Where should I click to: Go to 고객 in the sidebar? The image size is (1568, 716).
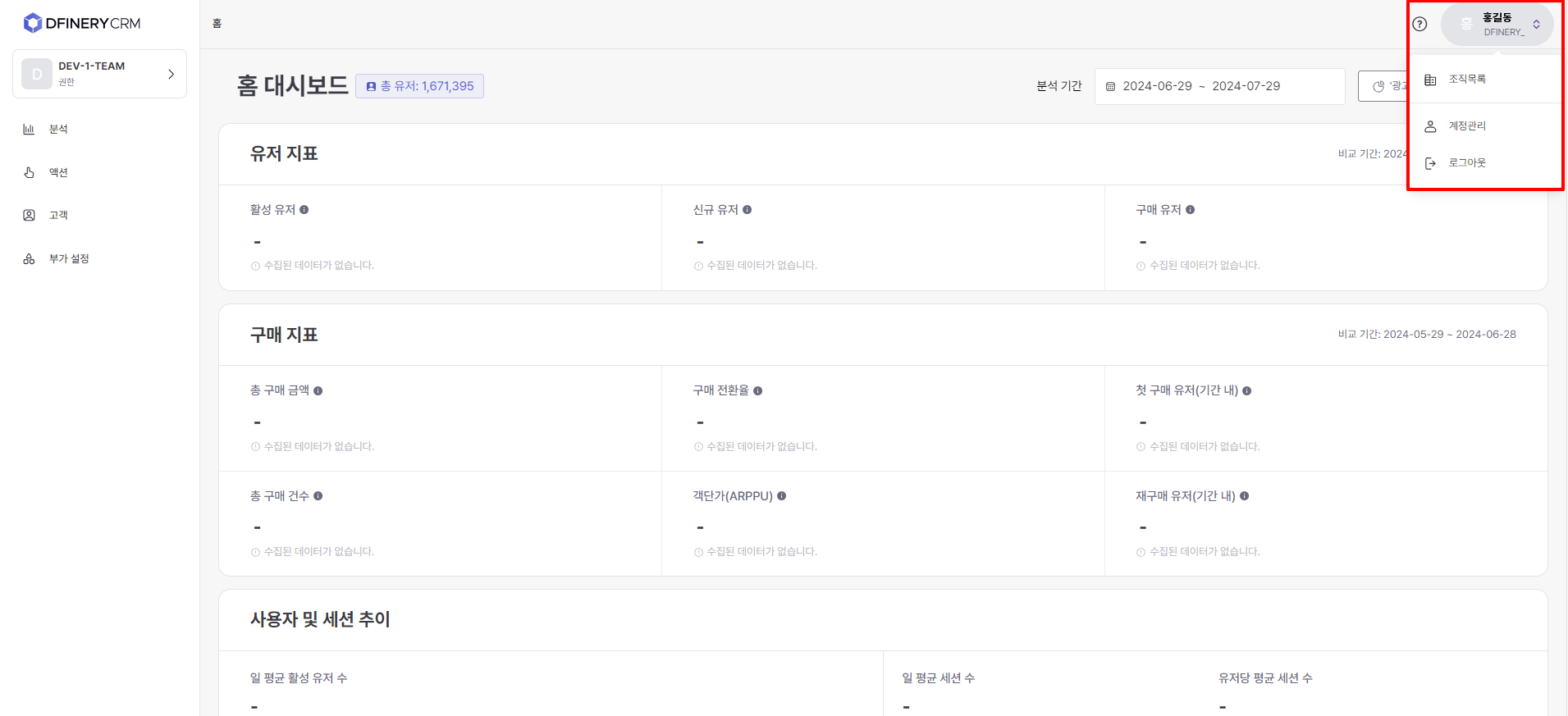58,216
